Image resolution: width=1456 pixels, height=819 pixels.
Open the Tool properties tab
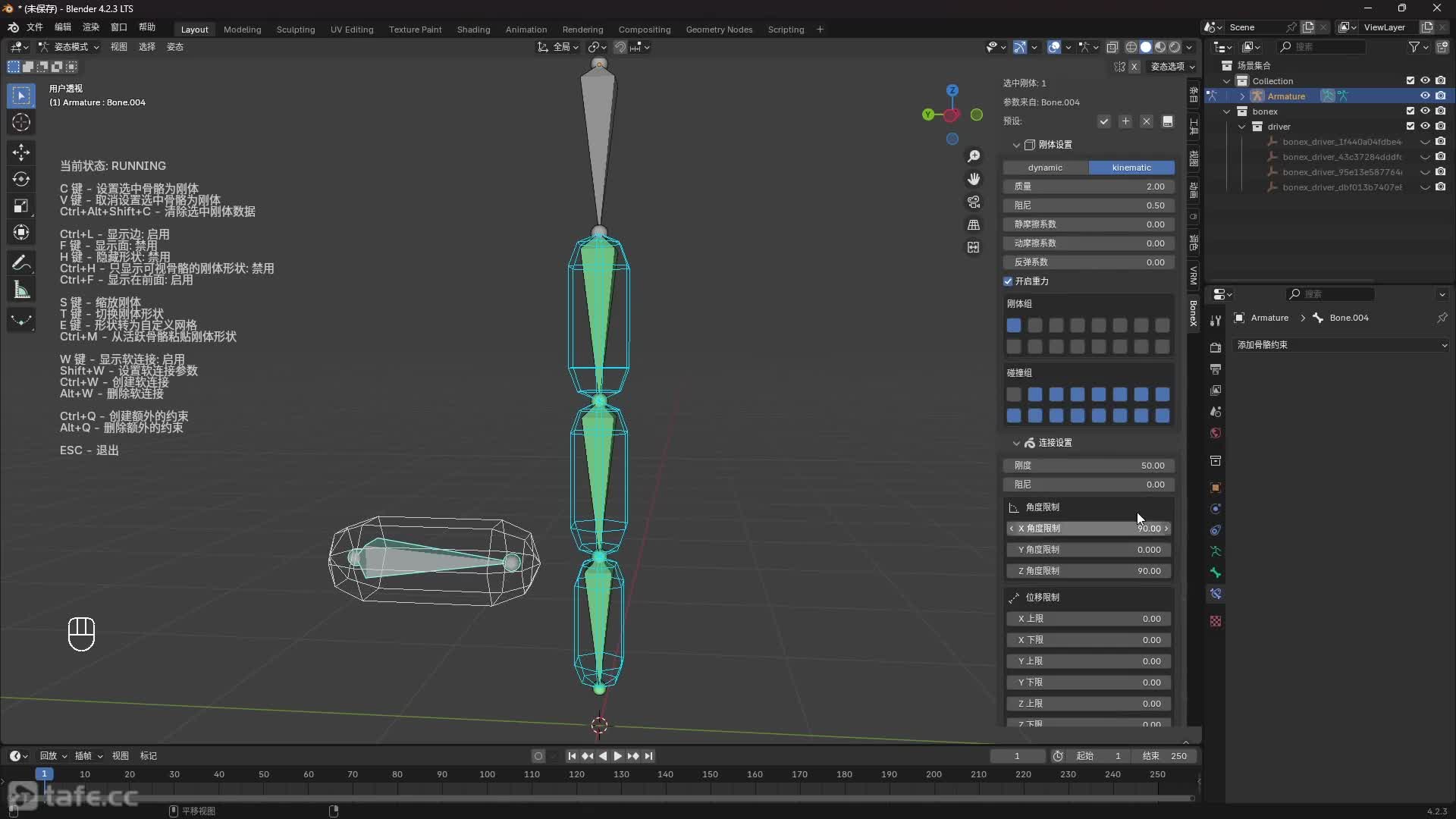click(x=1216, y=320)
